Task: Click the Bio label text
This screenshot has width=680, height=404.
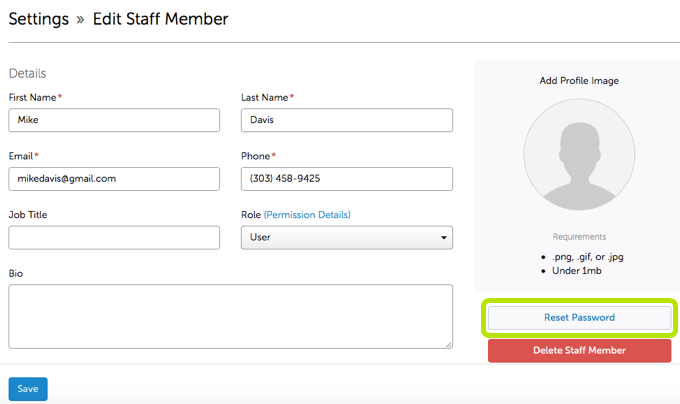Action: (x=15, y=272)
